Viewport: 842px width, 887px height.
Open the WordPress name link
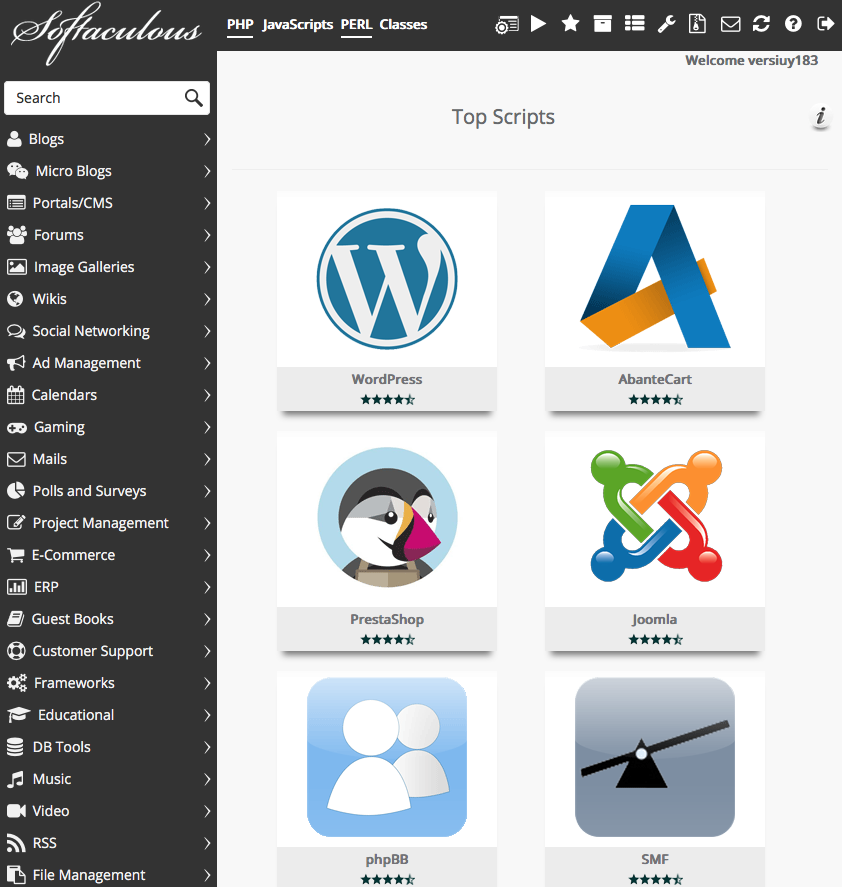pos(386,379)
